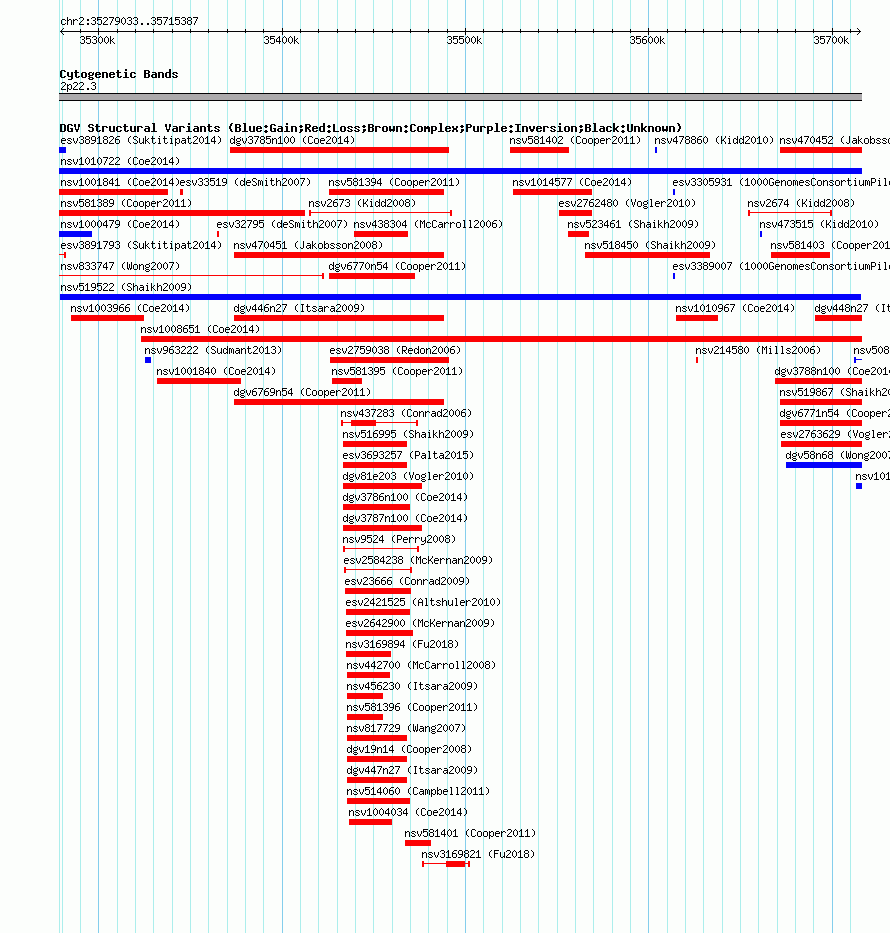The width and height of the screenshot is (890, 933).
Task: Select nsv437283 (Conrad2006) variant
Action: click(406, 413)
